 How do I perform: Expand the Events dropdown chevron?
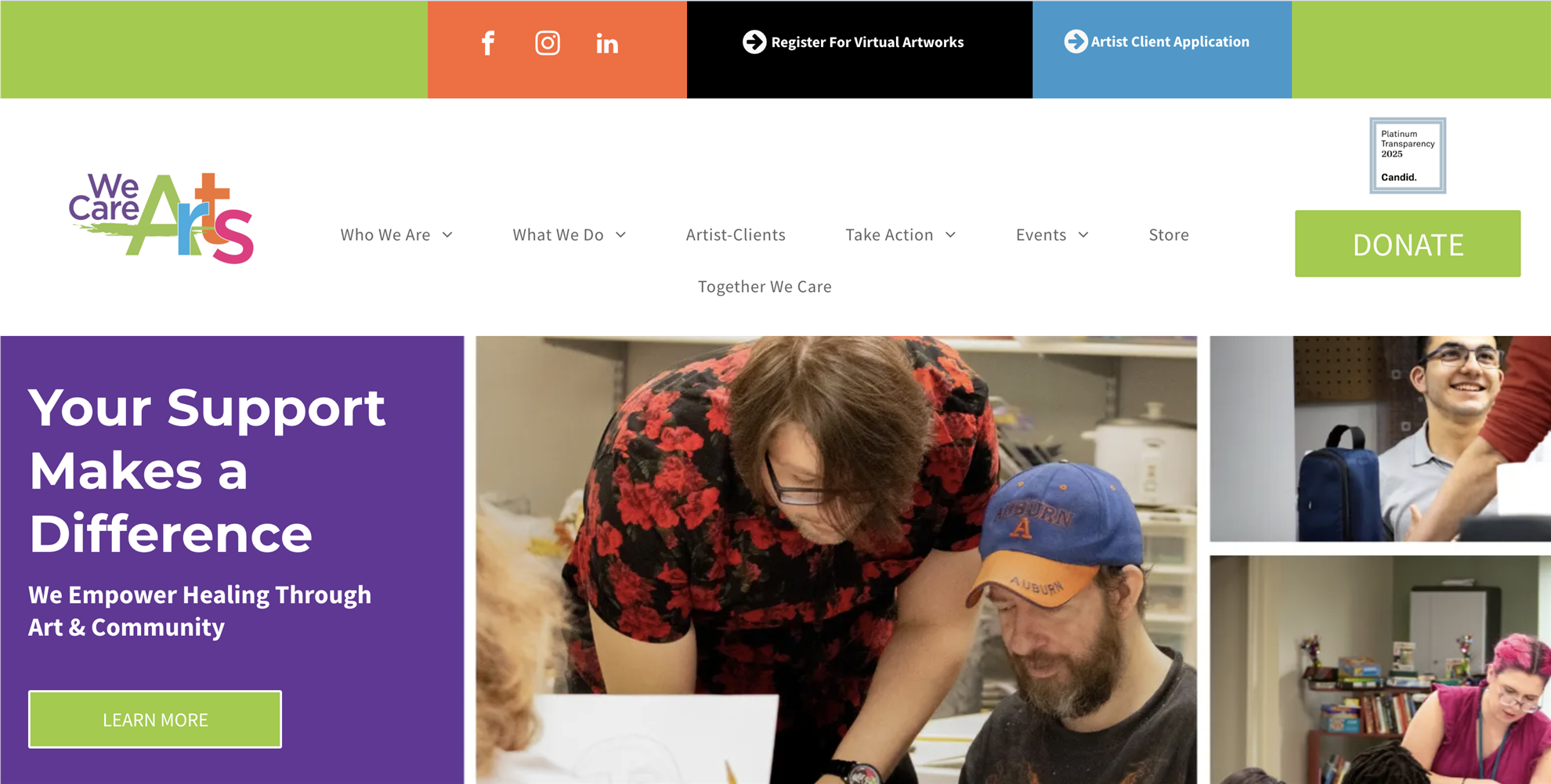(x=1083, y=235)
